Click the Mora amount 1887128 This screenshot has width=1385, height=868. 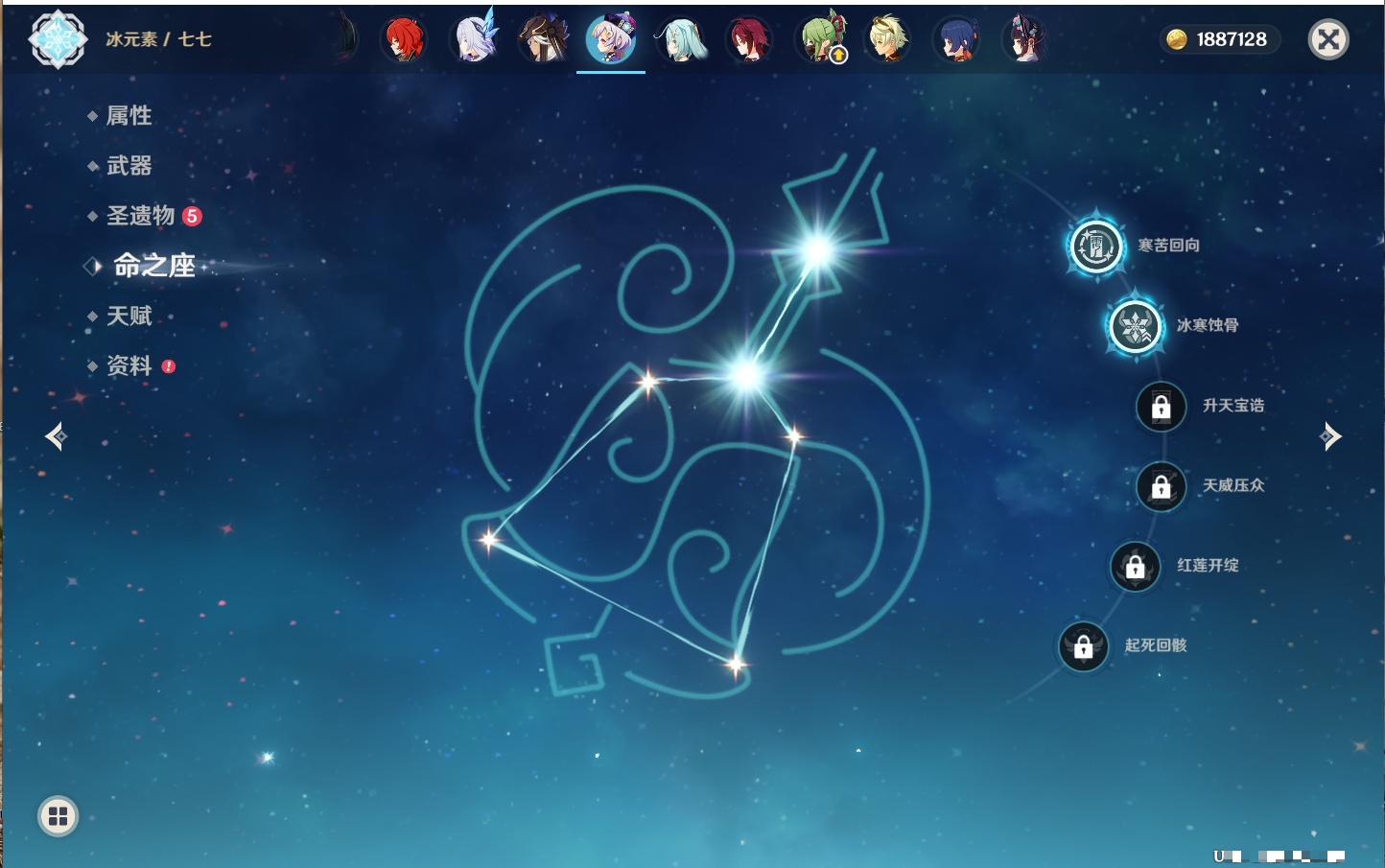pyautogui.click(x=1232, y=39)
